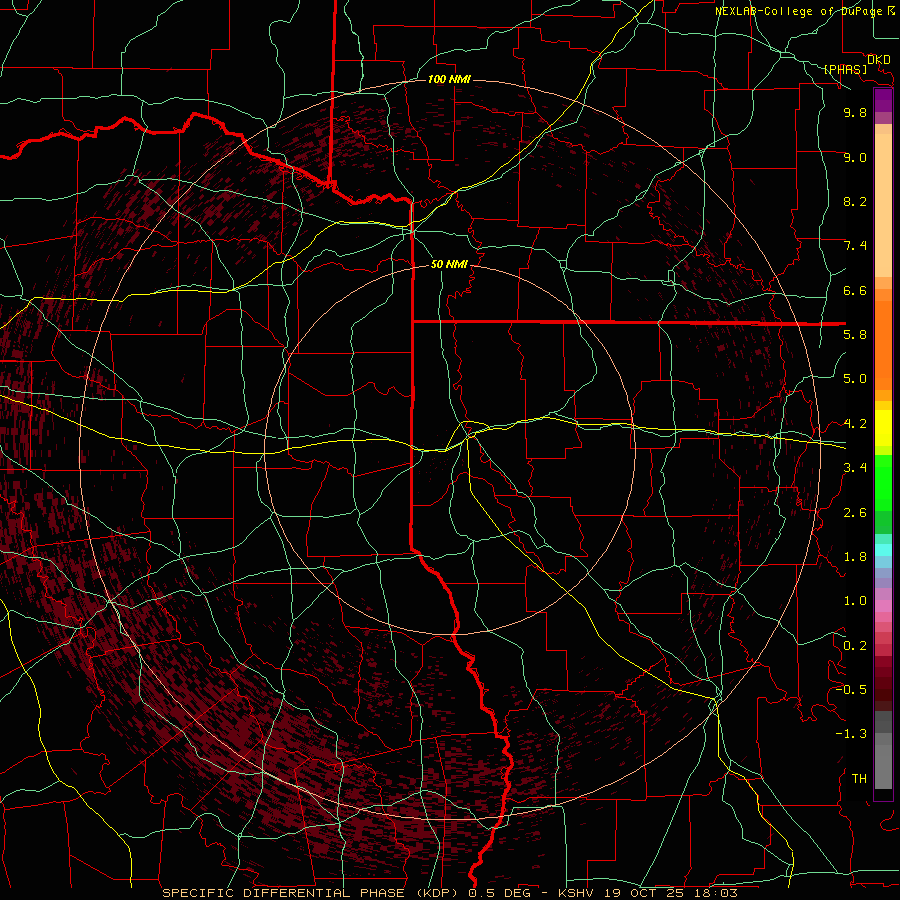
Task: Pick the bright green color bar segment
Action: 883,482
